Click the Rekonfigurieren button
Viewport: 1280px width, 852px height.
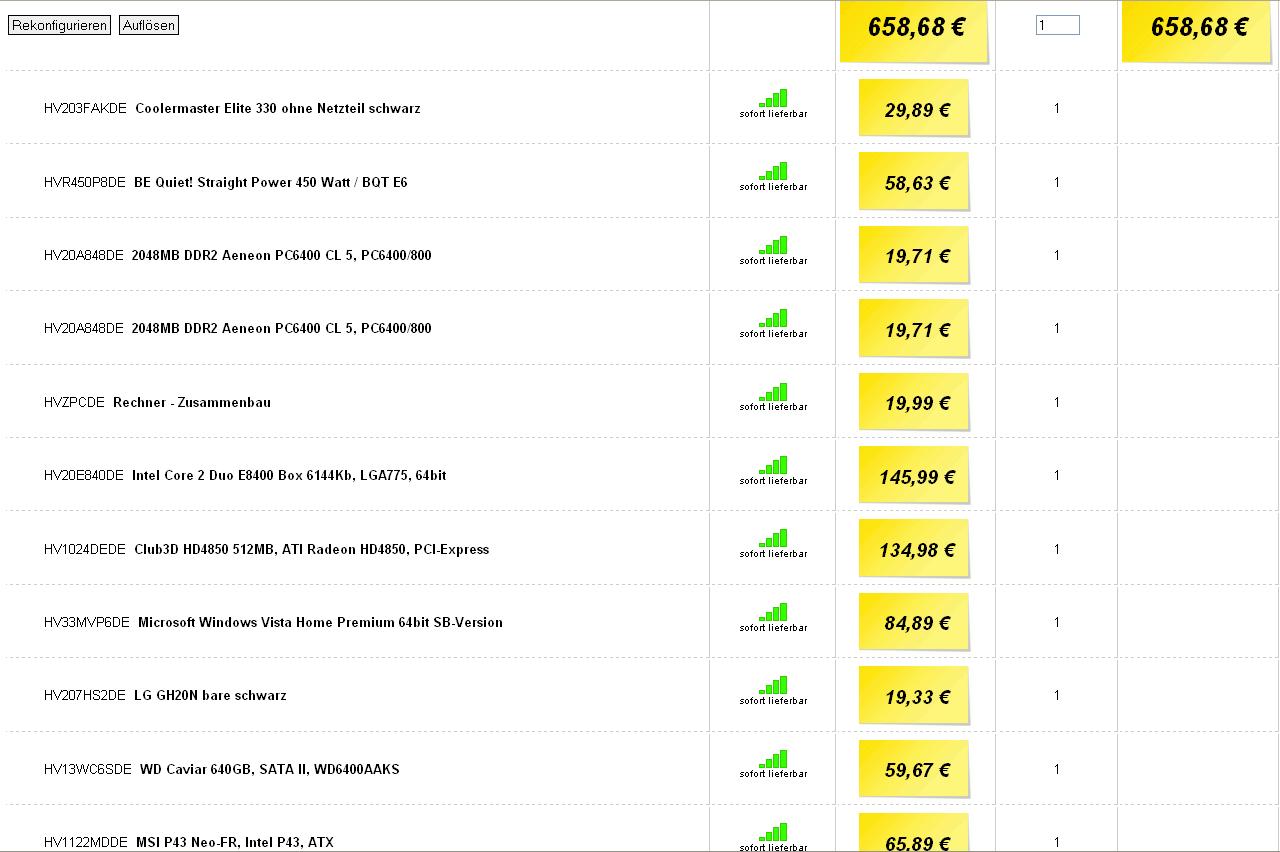coord(59,26)
